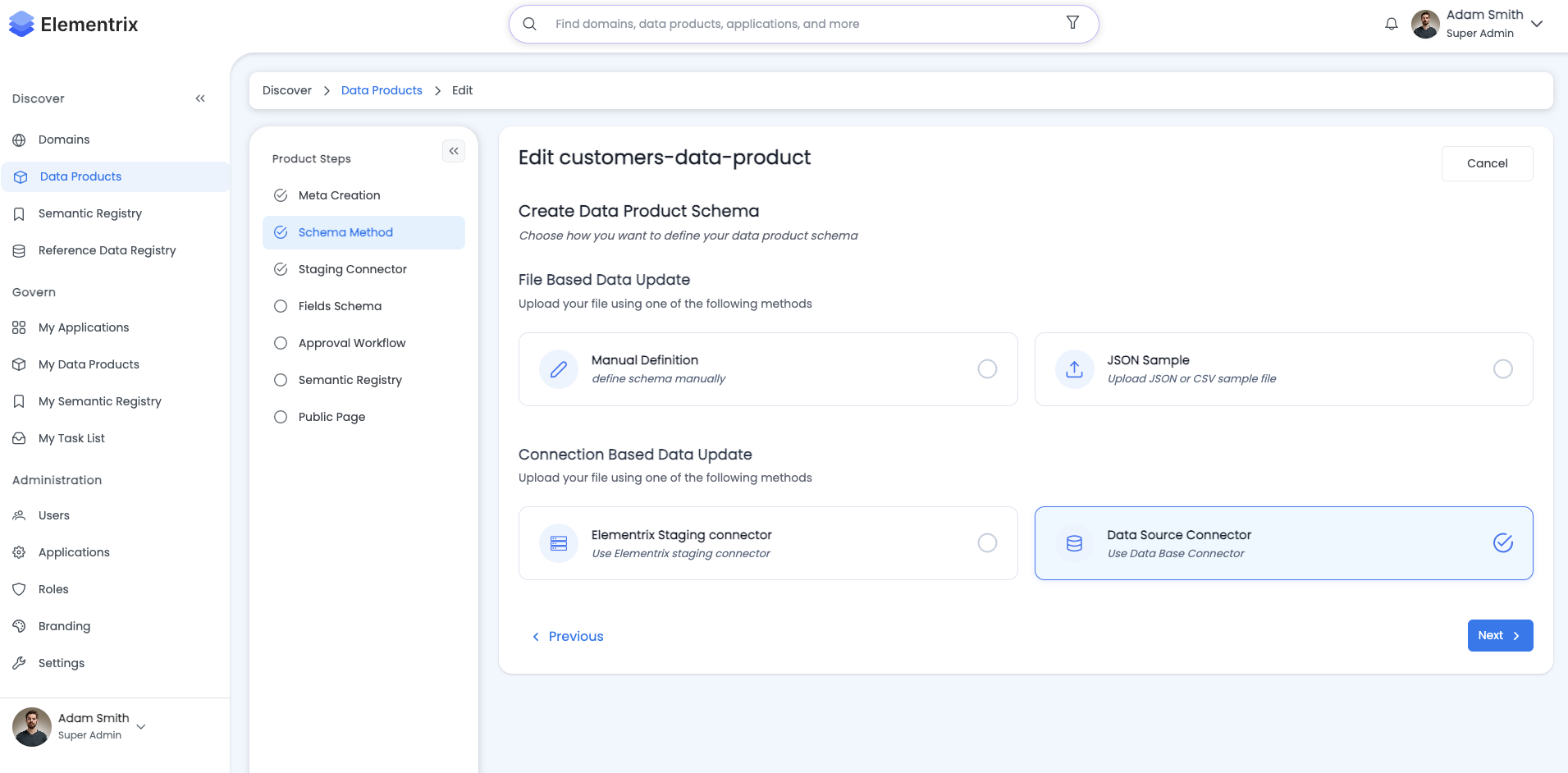The image size is (1568, 773).
Task: Open Semantic Registry in the Discover menu
Action: click(90, 213)
